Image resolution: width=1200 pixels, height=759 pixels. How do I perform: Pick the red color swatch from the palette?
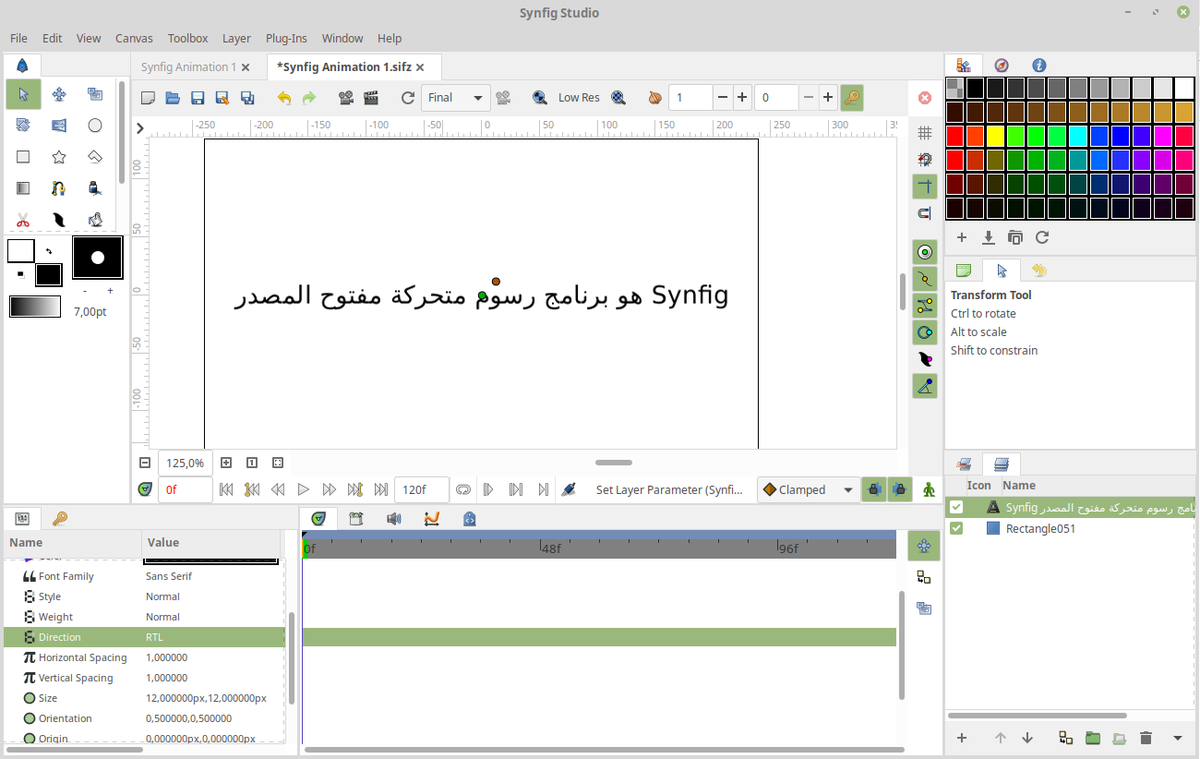tap(957, 134)
